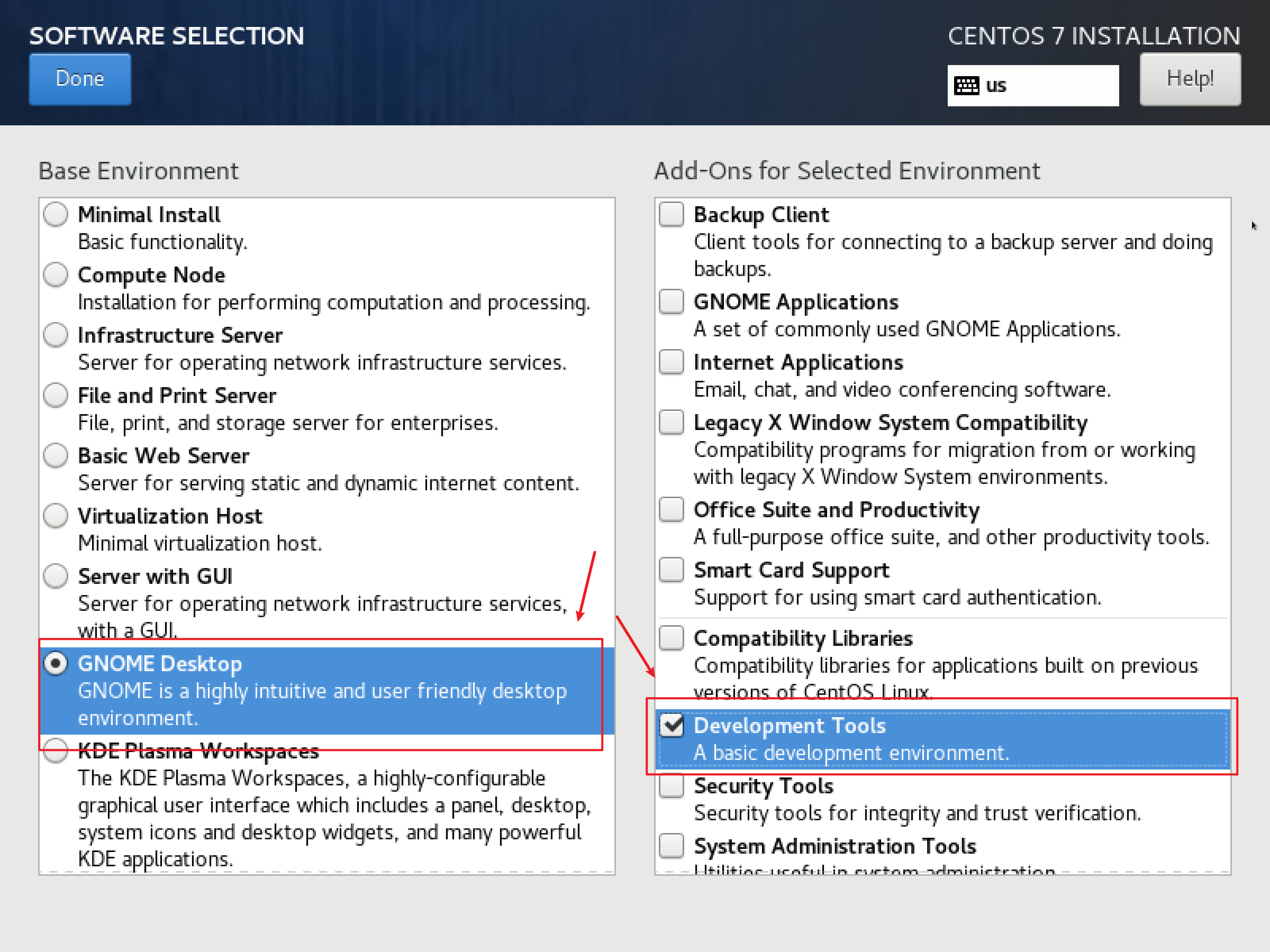Enable Legacy X Window System Compatibility checkbox
The height and width of the screenshot is (952, 1270).
671,423
